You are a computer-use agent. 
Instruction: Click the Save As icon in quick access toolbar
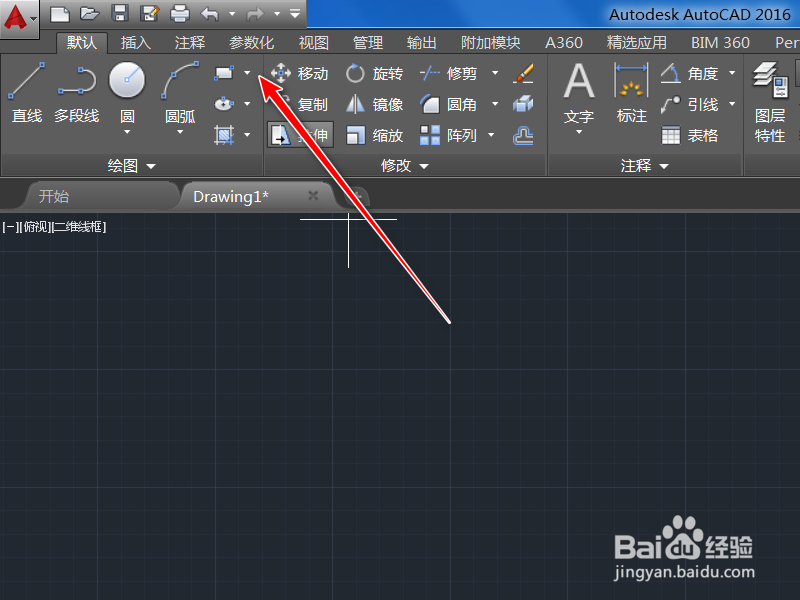150,14
